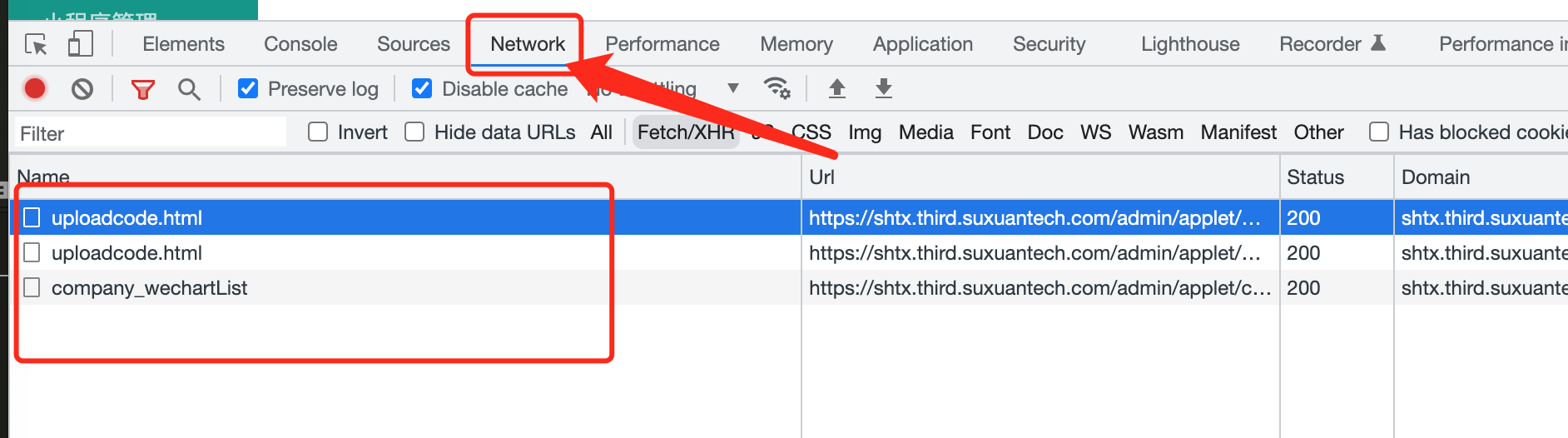Stop recording network log (red dot)
1568x438 pixels.
tap(35, 88)
